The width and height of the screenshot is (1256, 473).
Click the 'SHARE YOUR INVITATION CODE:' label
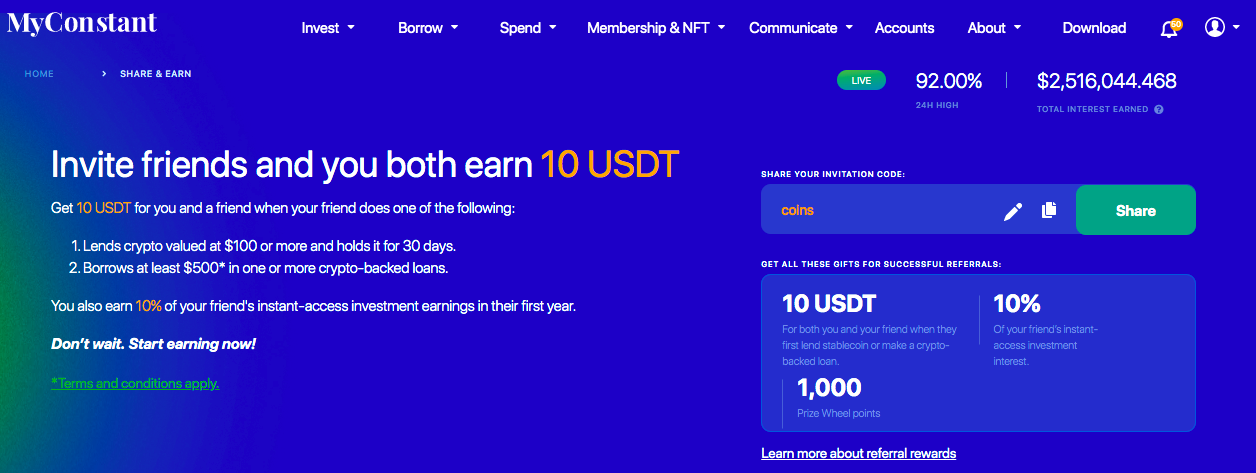tap(832, 174)
